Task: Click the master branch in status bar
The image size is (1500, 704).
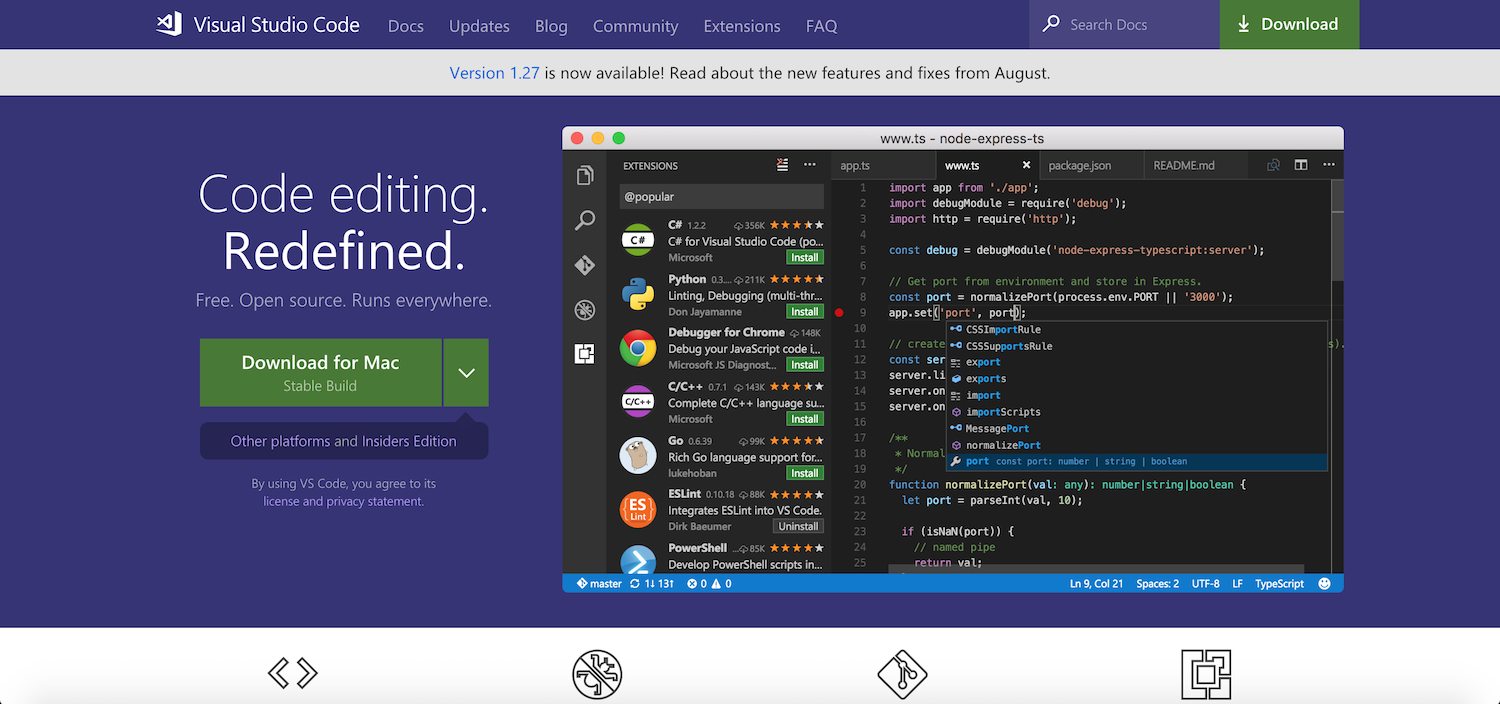Action: (598, 584)
